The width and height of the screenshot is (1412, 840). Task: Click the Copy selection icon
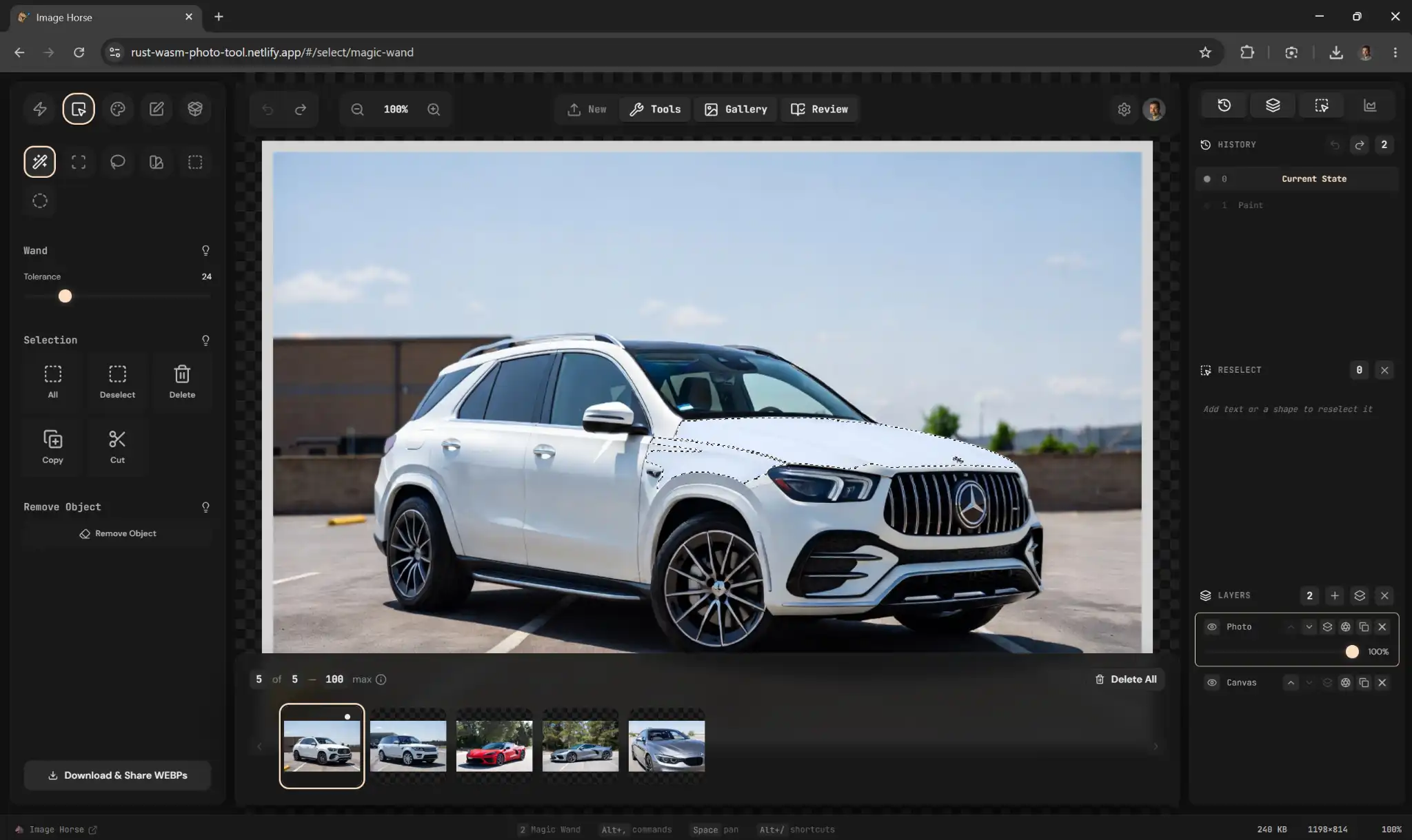click(x=53, y=440)
